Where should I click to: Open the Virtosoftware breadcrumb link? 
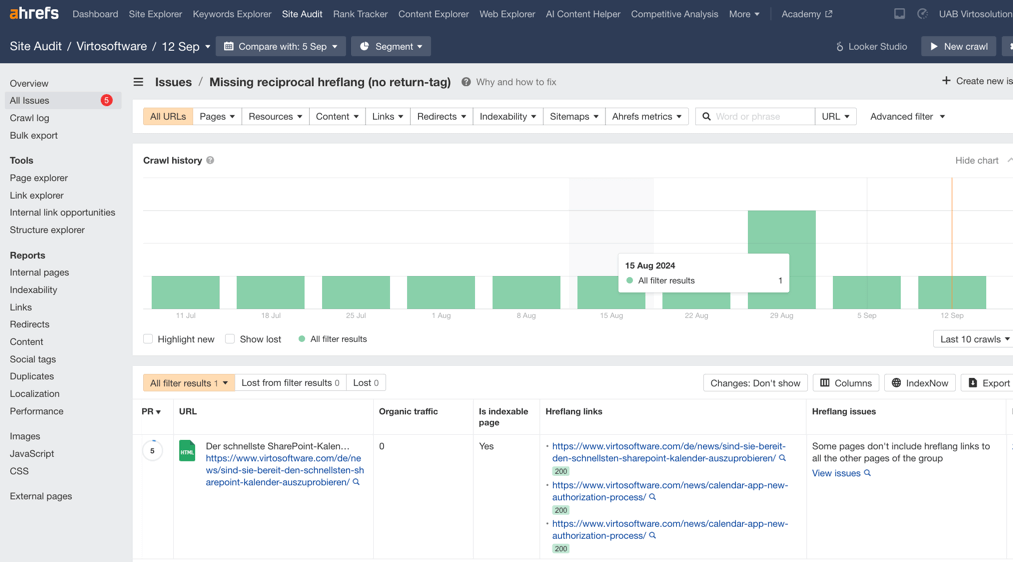click(x=111, y=47)
